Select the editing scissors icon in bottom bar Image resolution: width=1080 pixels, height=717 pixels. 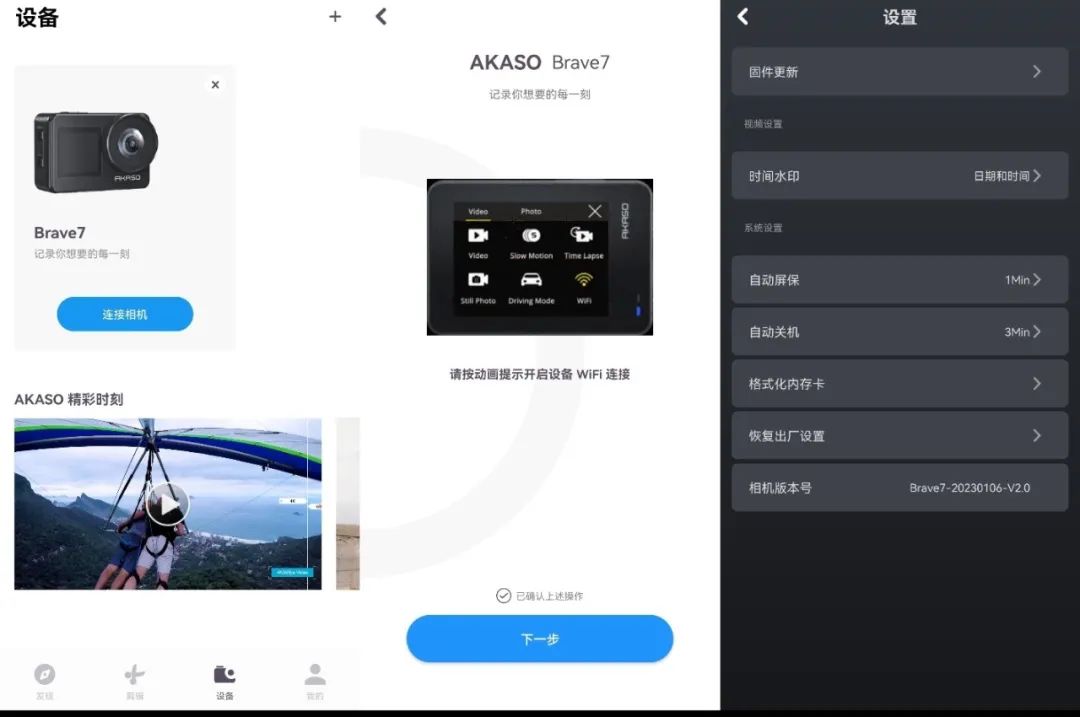click(x=135, y=676)
